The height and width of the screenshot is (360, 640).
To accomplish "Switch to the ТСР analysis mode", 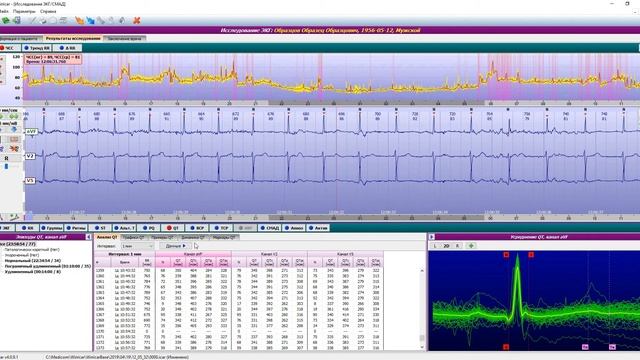I will 221,228.
